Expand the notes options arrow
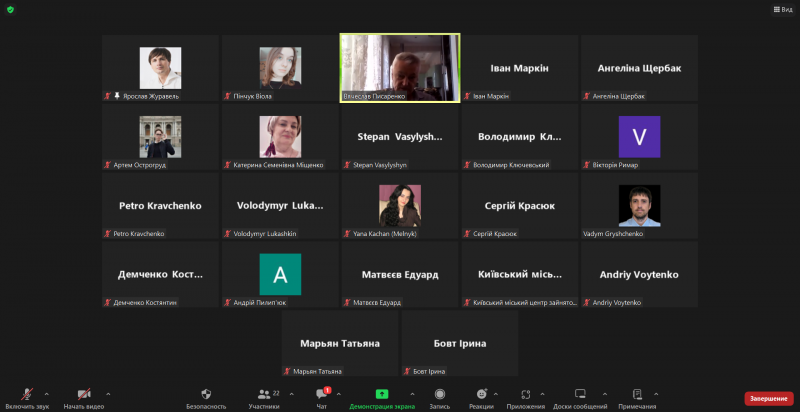The width and height of the screenshot is (800, 412). [x=656, y=394]
